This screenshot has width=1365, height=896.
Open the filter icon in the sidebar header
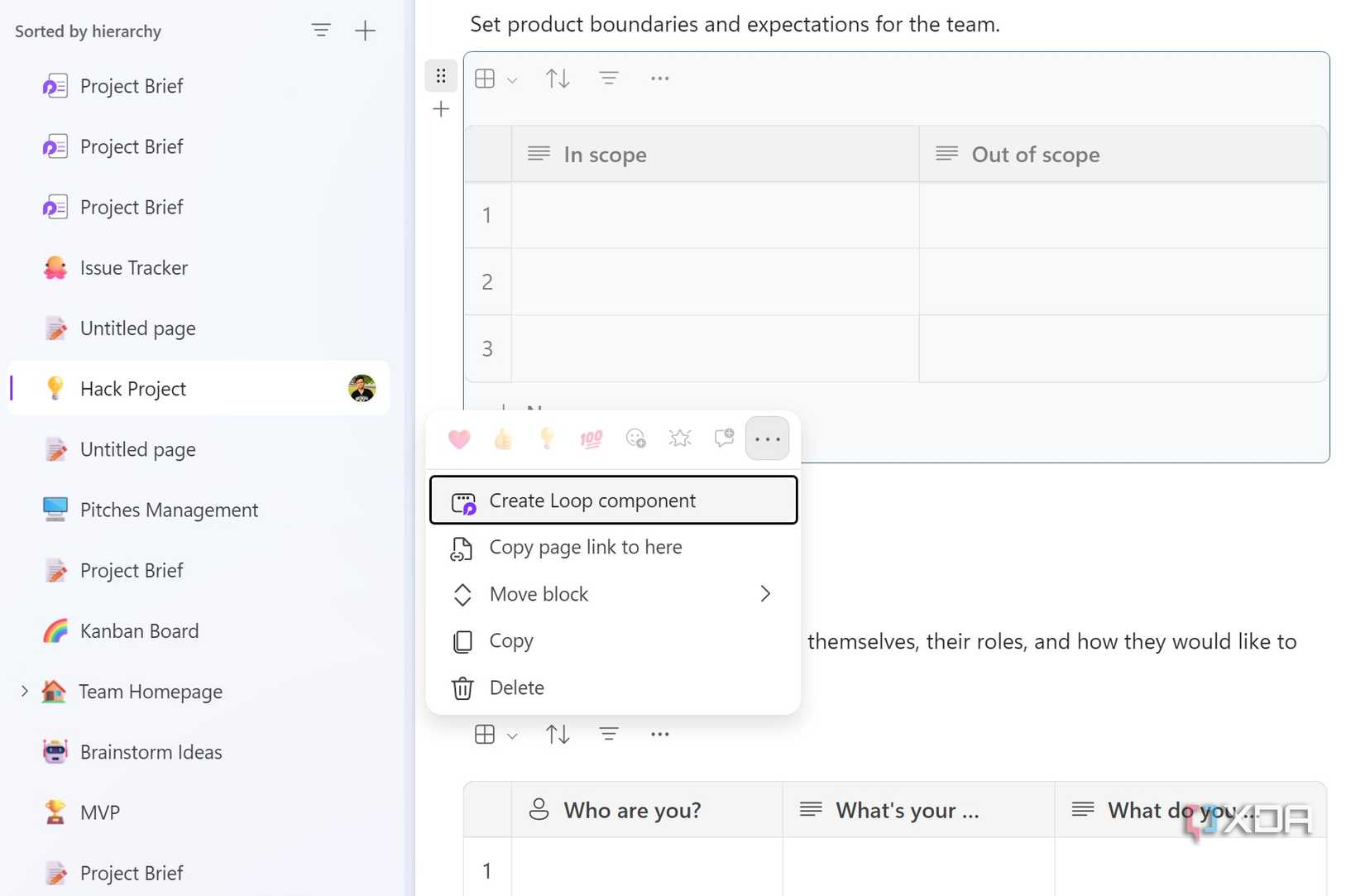(321, 30)
